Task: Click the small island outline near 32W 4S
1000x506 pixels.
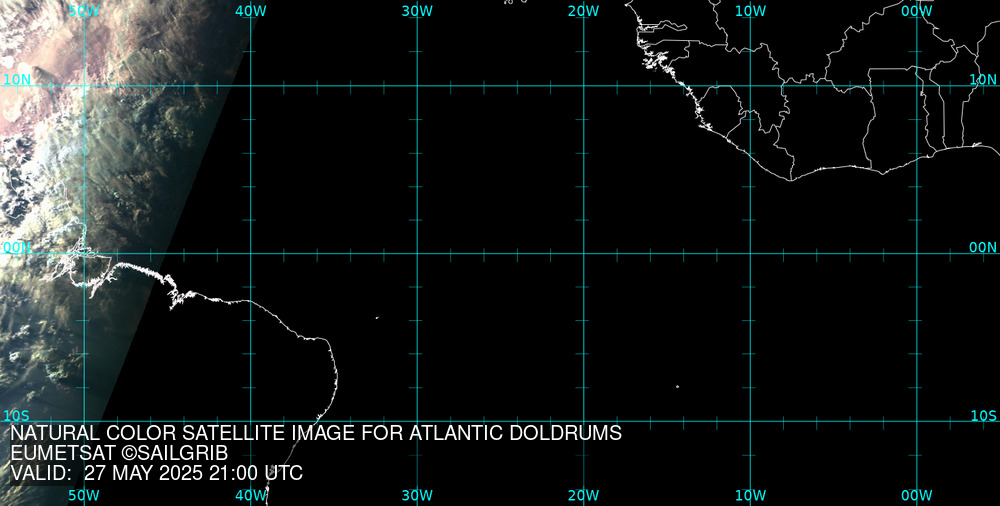Action: pyautogui.click(x=377, y=318)
